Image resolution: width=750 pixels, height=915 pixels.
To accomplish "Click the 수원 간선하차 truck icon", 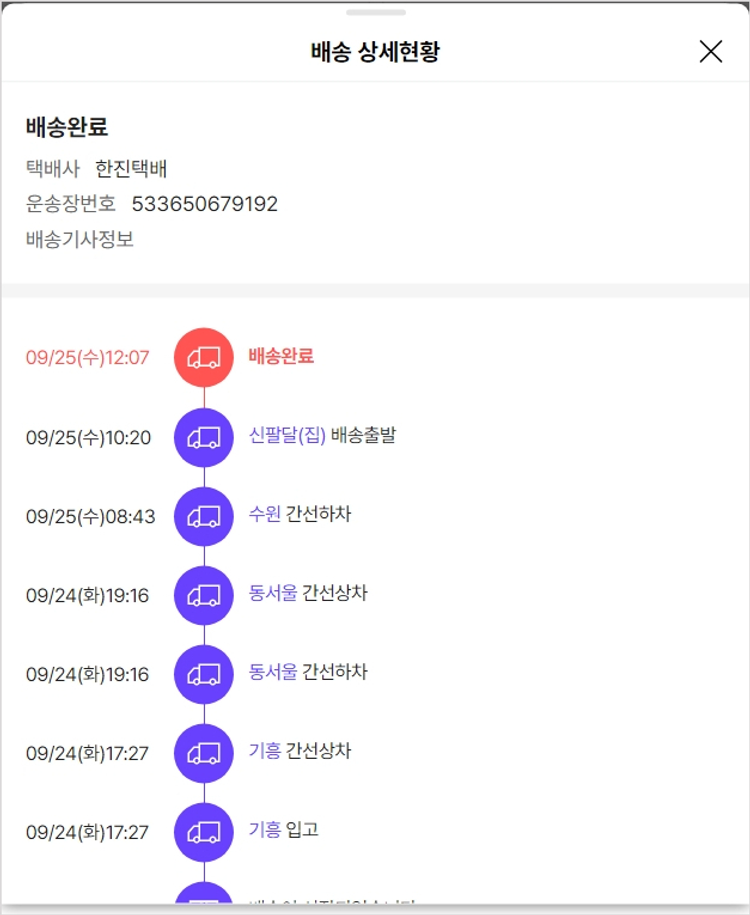I will pyautogui.click(x=204, y=516).
